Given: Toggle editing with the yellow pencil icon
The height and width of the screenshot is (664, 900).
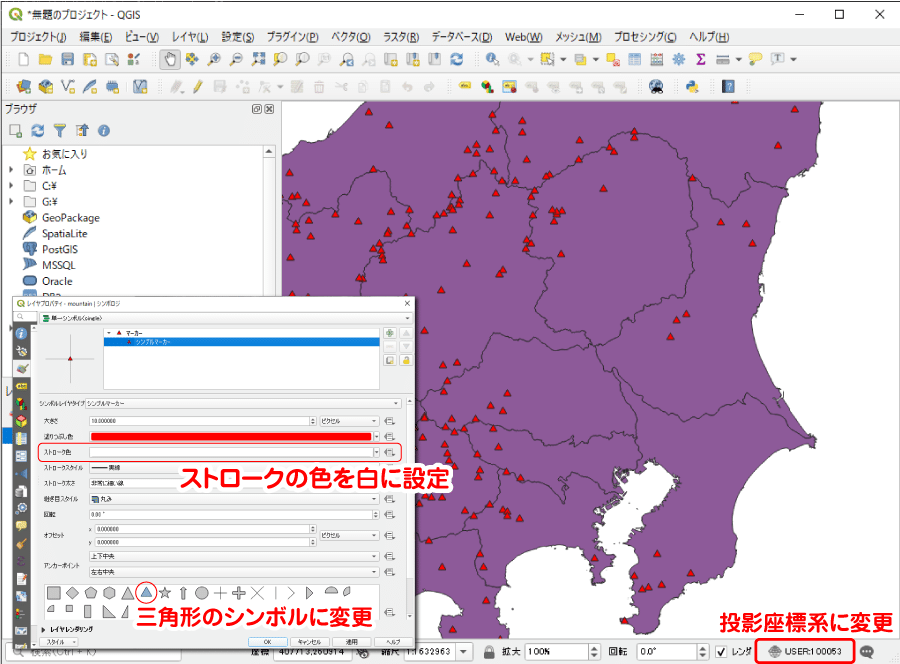Looking at the screenshot, I should (197, 87).
